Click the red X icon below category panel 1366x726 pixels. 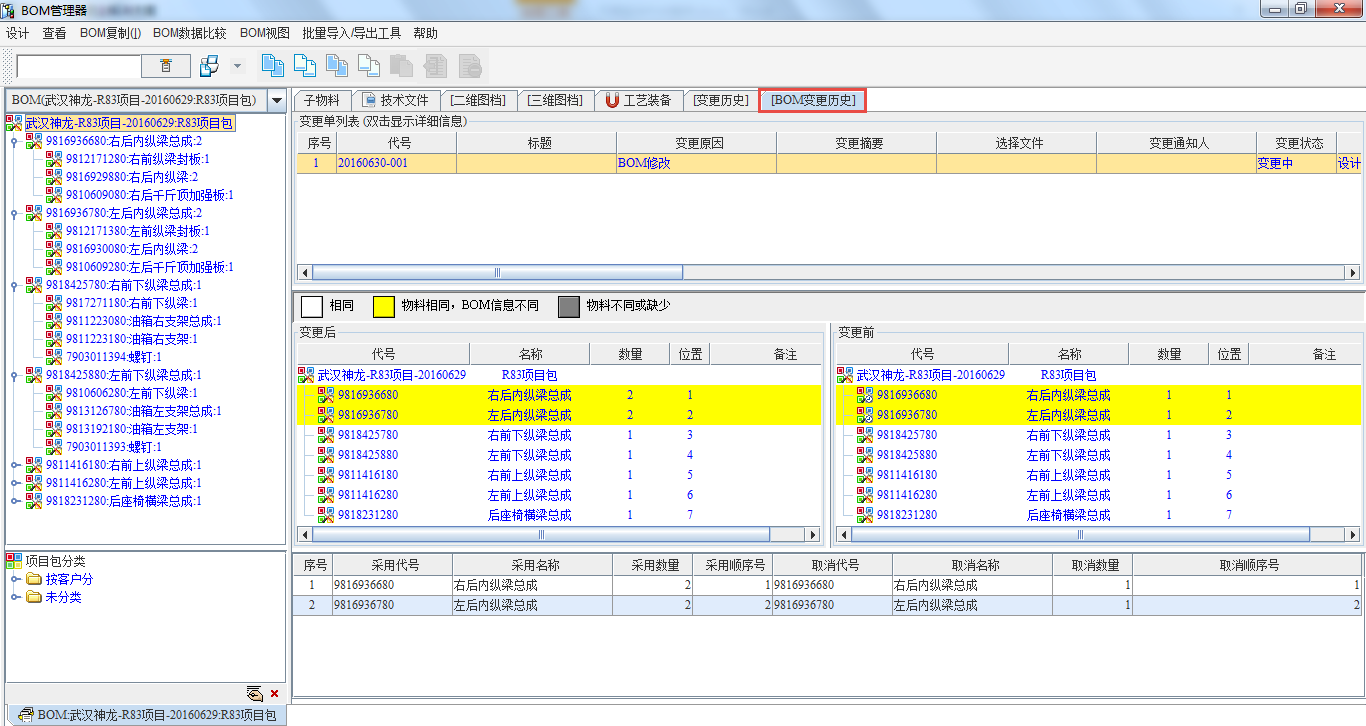[x=275, y=693]
